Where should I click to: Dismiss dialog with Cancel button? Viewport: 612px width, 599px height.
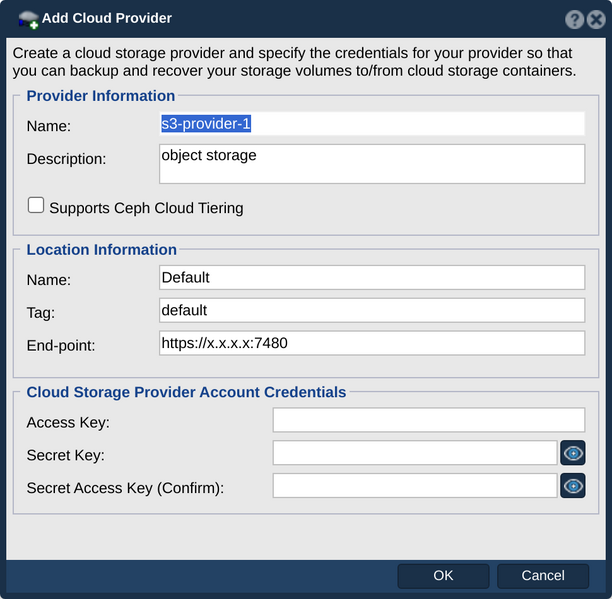point(543,576)
